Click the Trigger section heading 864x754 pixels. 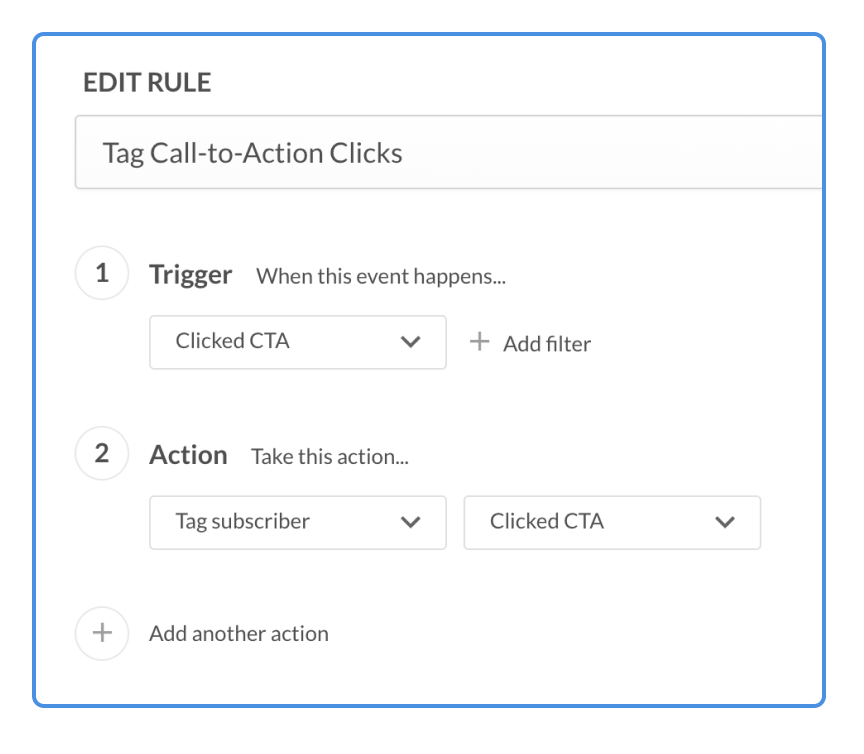coord(190,274)
